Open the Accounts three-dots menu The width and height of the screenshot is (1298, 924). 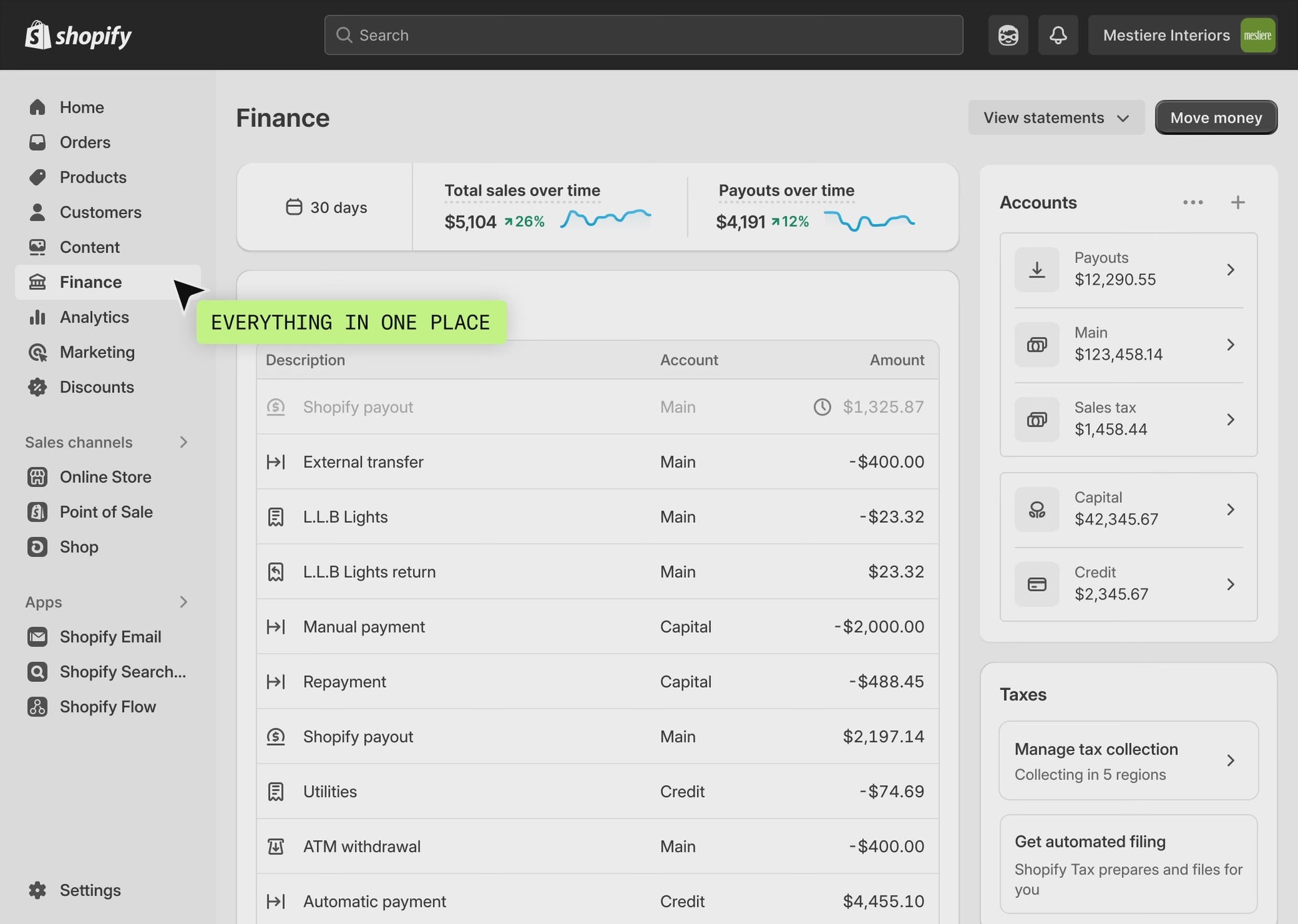[x=1193, y=202]
